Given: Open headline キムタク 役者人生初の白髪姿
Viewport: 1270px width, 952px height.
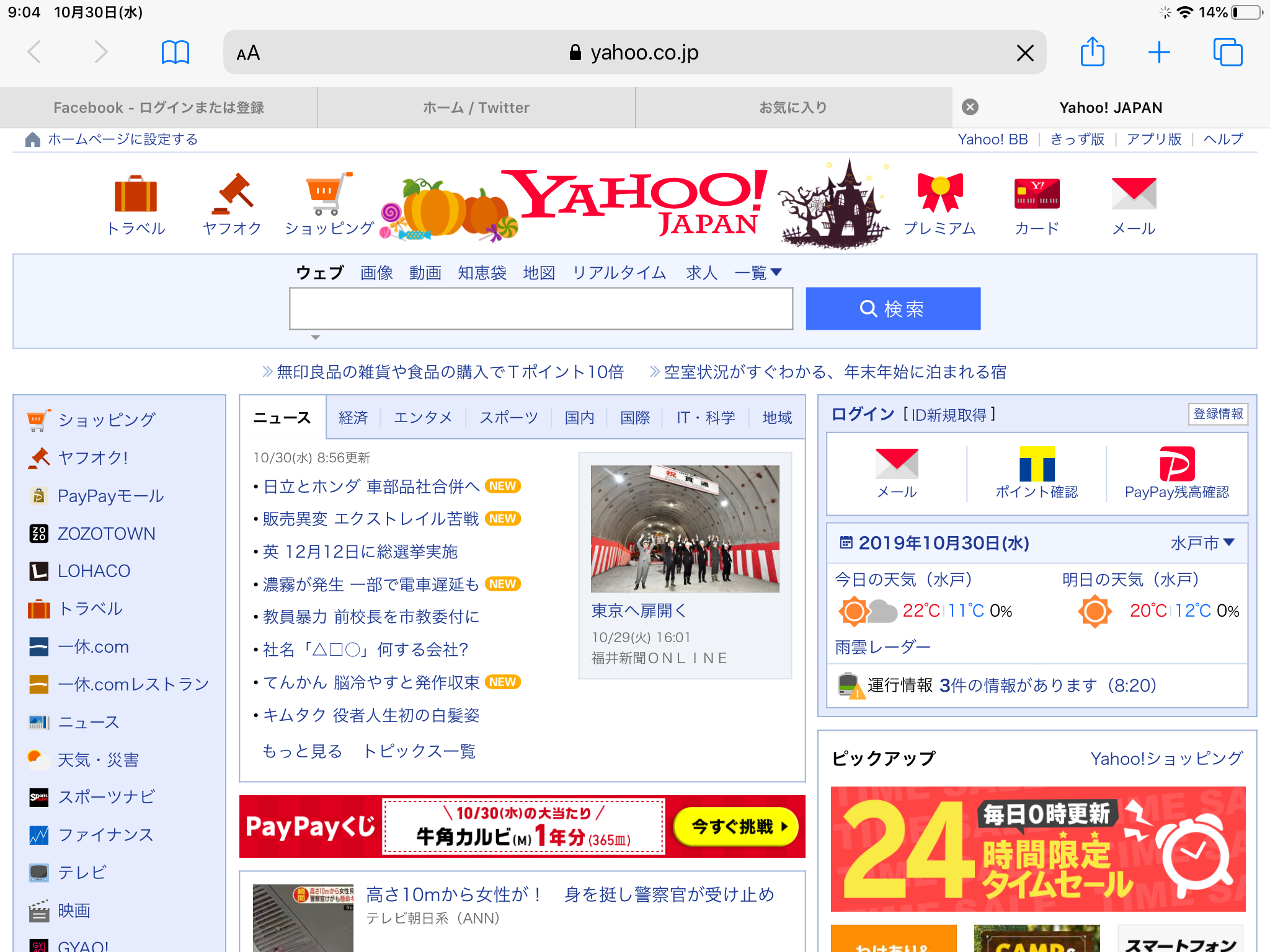Looking at the screenshot, I should point(371,715).
